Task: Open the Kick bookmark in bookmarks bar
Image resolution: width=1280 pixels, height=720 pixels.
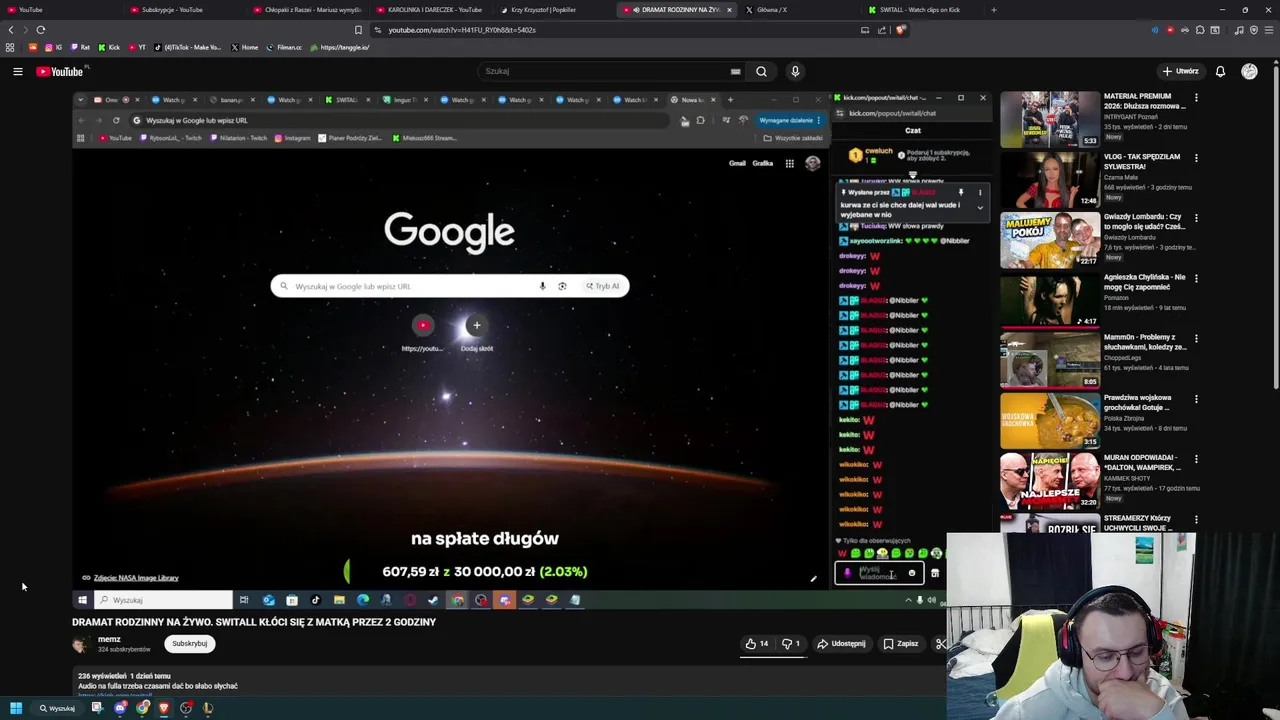Action: click(x=108, y=47)
